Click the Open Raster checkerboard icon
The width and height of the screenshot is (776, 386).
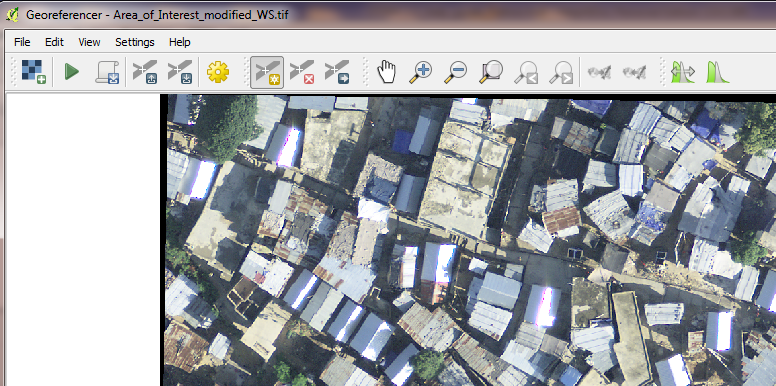pos(34,72)
